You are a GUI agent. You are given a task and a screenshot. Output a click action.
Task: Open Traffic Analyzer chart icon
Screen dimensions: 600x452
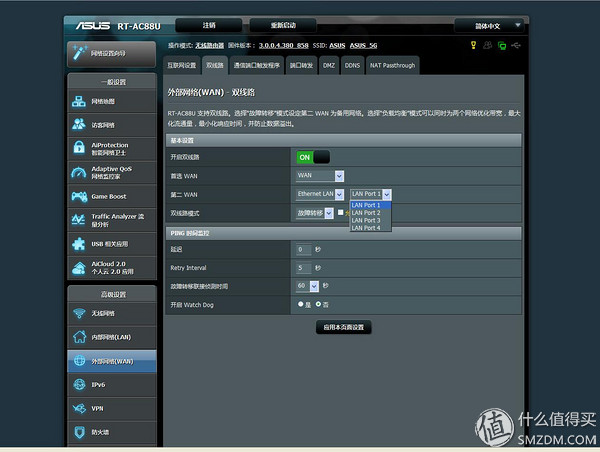tap(78, 220)
